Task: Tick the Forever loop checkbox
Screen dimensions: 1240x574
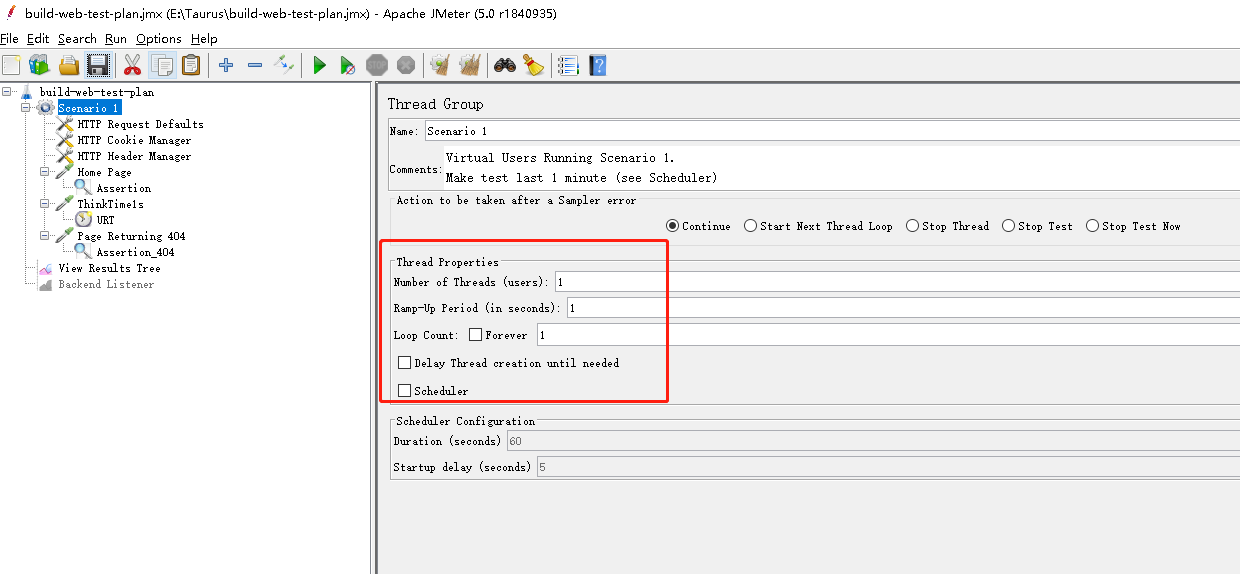Action: click(x=475, y=335)
